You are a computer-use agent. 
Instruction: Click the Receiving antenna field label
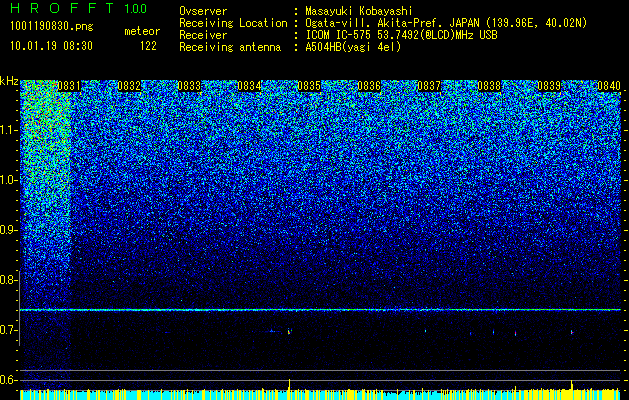[230, 47]
